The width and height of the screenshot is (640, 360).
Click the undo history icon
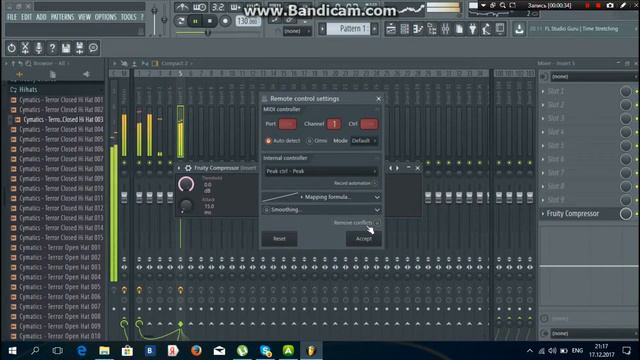point(12,48)
